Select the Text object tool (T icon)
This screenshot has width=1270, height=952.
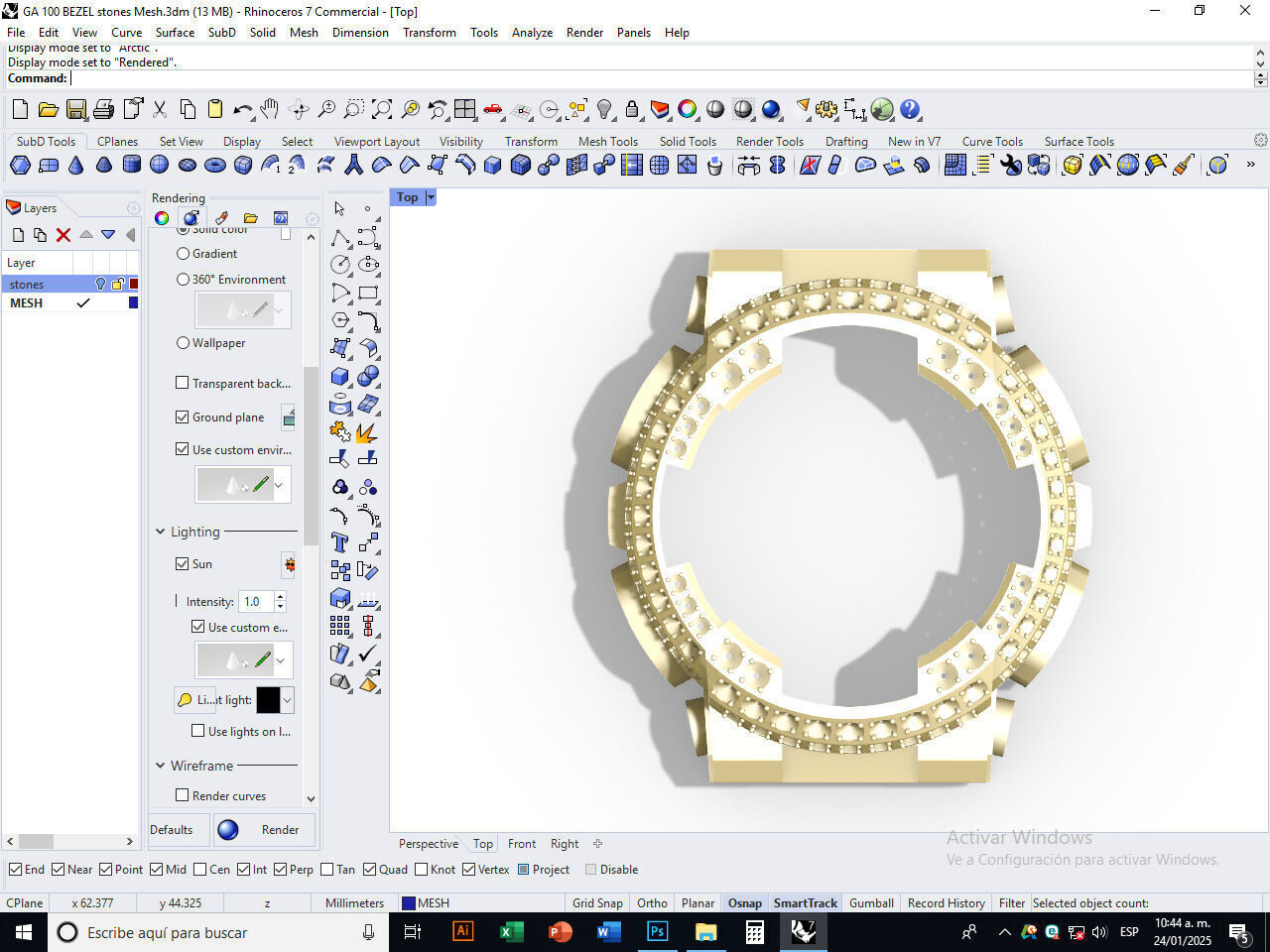pos(340,542)
